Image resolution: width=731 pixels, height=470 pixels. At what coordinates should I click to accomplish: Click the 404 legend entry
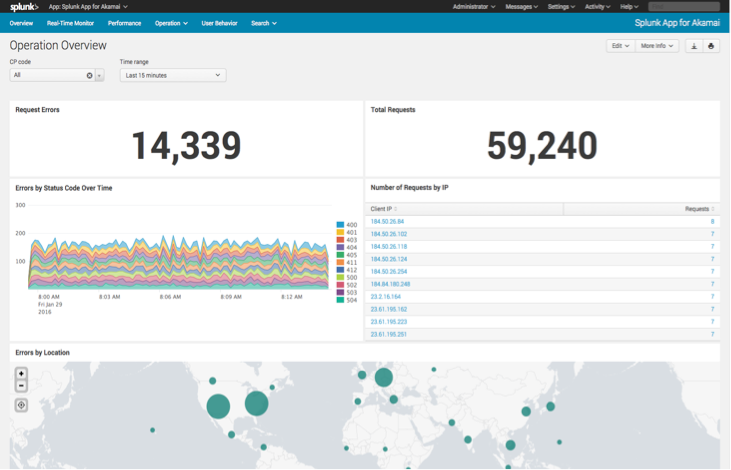347,247
